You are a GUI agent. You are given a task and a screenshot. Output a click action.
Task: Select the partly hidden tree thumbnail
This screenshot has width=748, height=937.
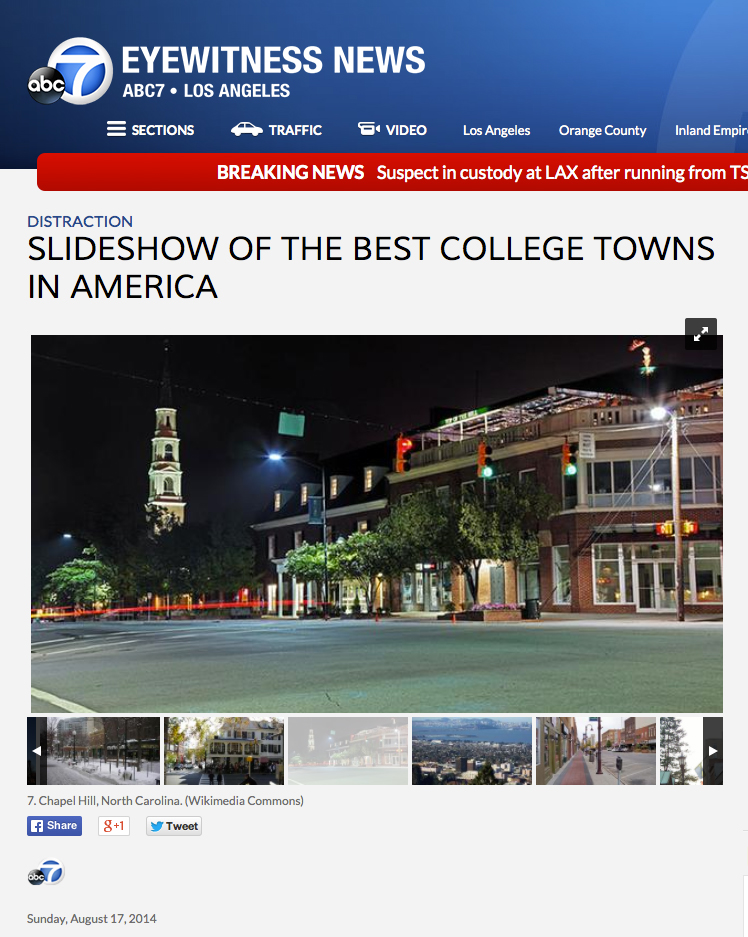(x=681, y=751)
